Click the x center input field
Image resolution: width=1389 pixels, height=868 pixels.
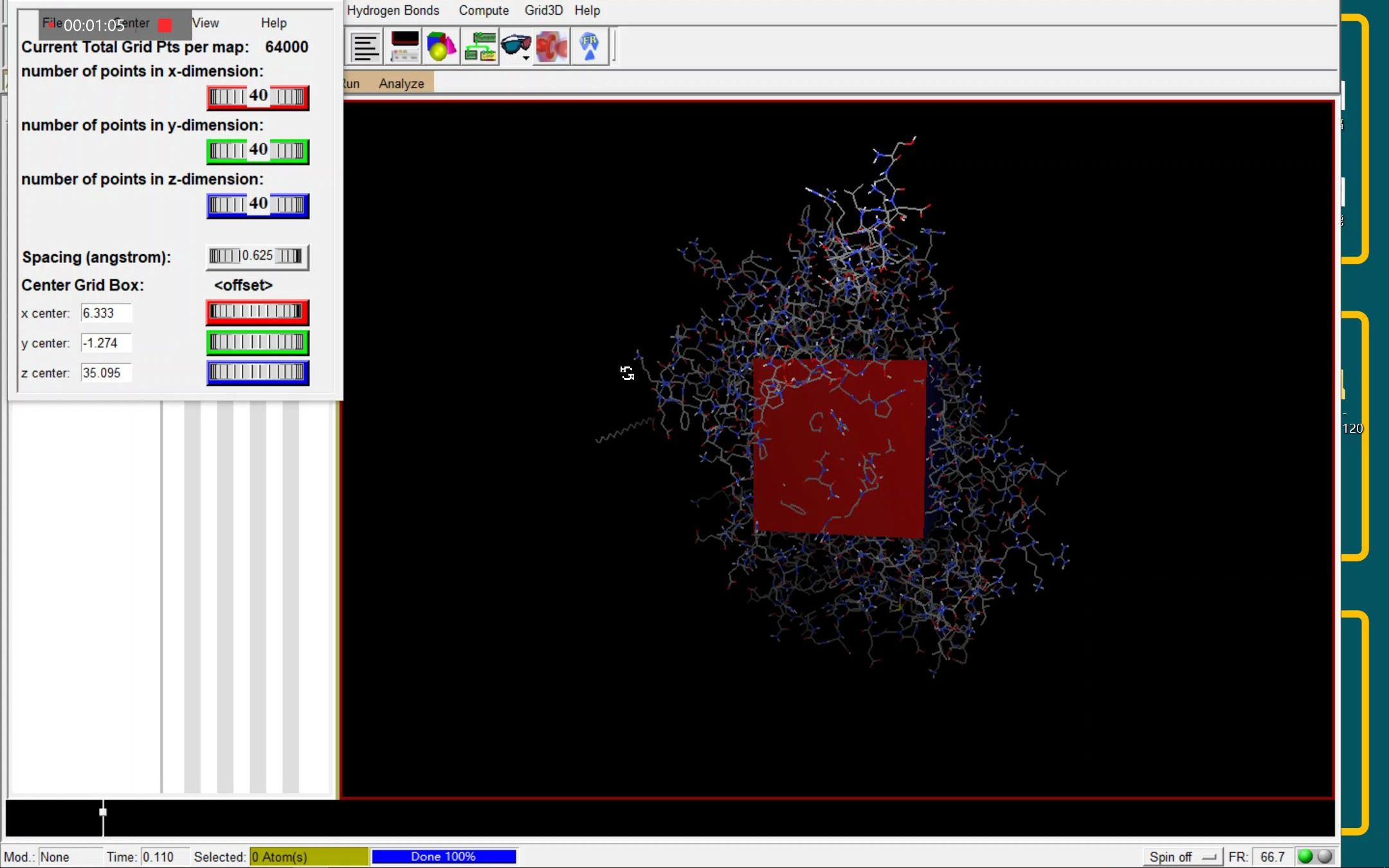[x=106, y=313]
